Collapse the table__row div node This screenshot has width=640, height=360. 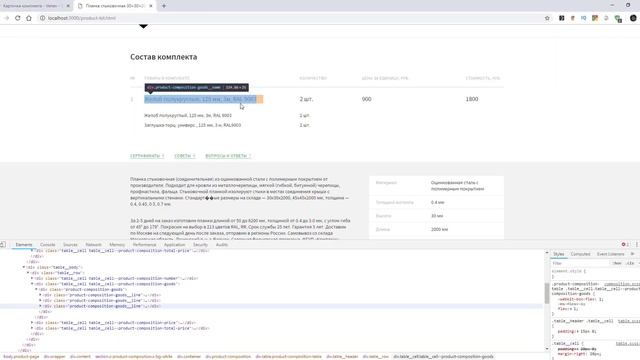(x=28, y=273)
